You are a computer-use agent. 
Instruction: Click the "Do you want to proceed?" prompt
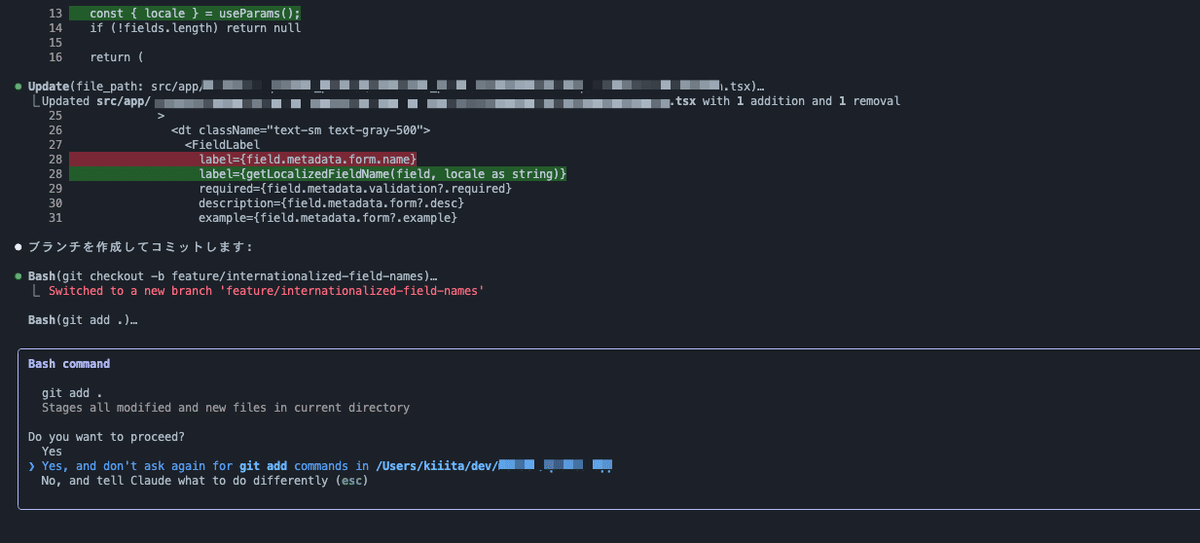coord(107,437)
